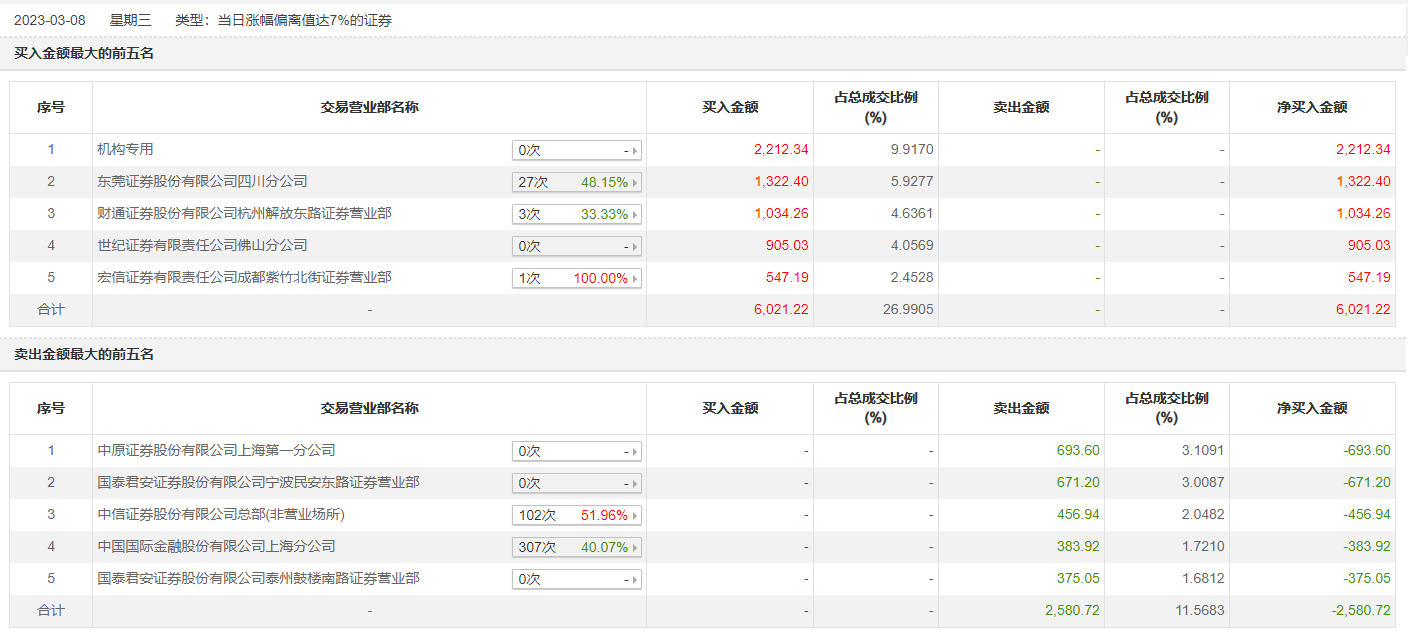Screen dimensions: 1408x638
Task: Expand the 机构专用 0次 dropdown arrow
Action: tap(634, 151)
